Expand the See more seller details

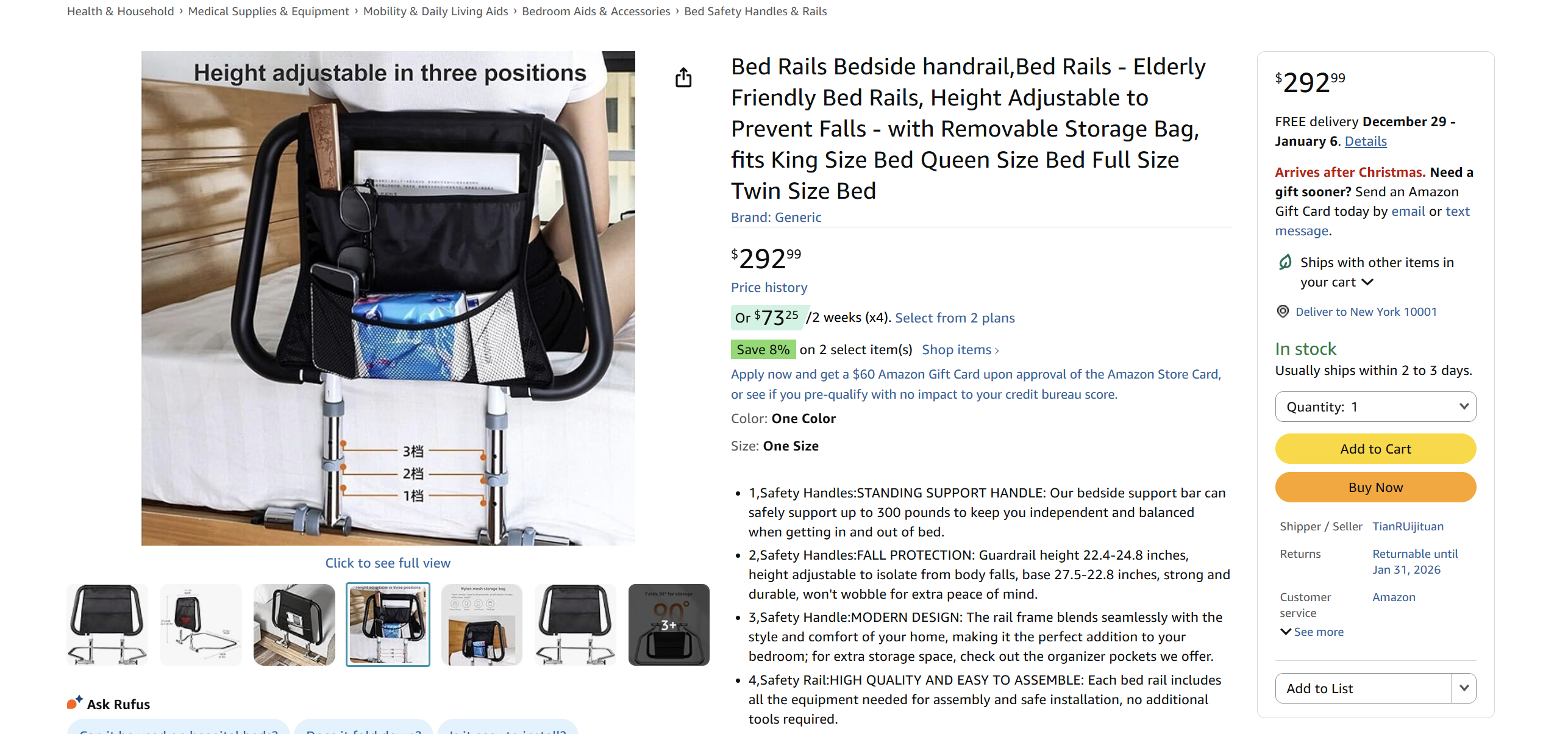[x=1311, y=632]
